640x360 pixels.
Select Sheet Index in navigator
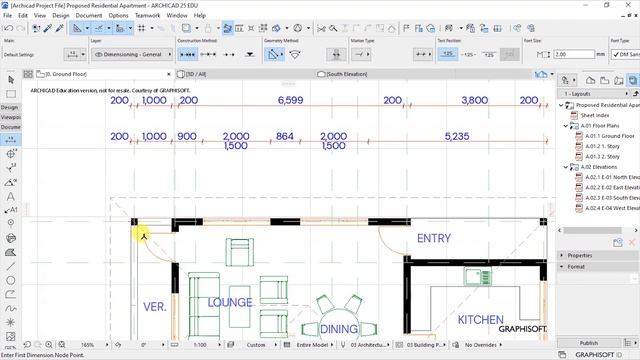click(595, 116)
